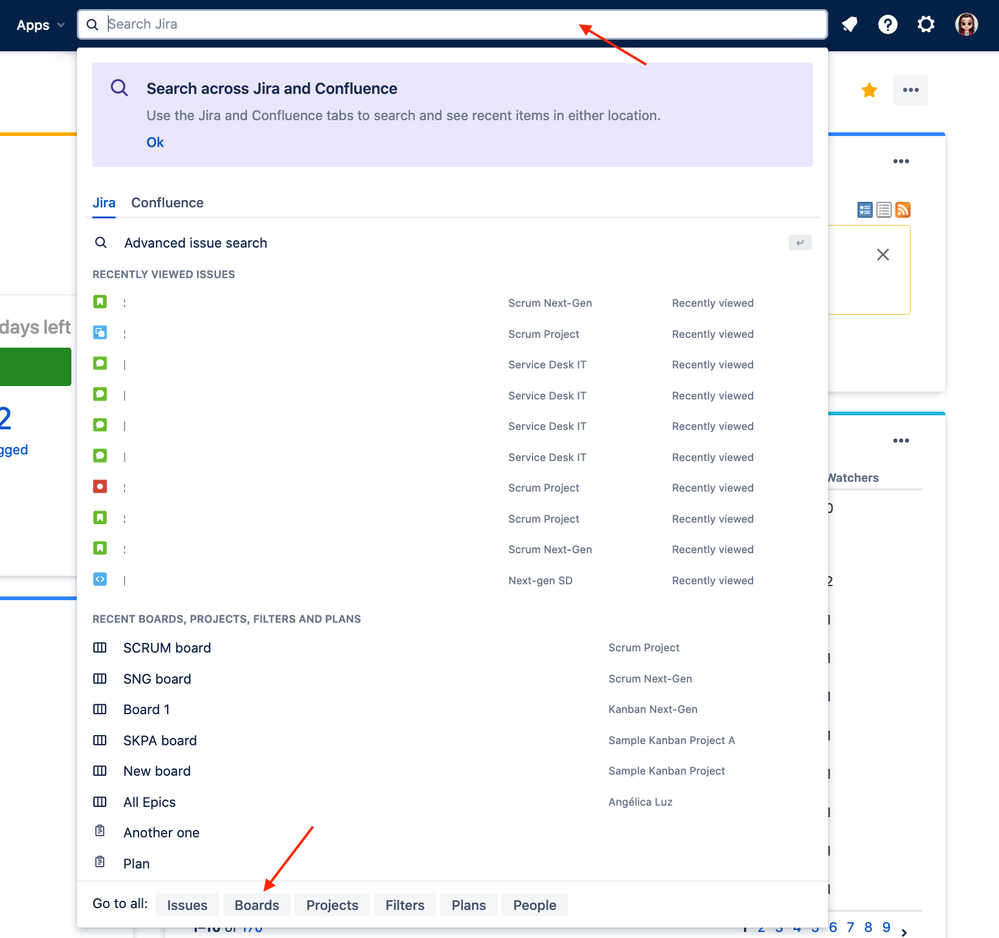Image resolution: width=999 pixels, height=938 pixels.
Task: Click the Another one plan icon
Action: pyautogui.click(x=100, y=831)
